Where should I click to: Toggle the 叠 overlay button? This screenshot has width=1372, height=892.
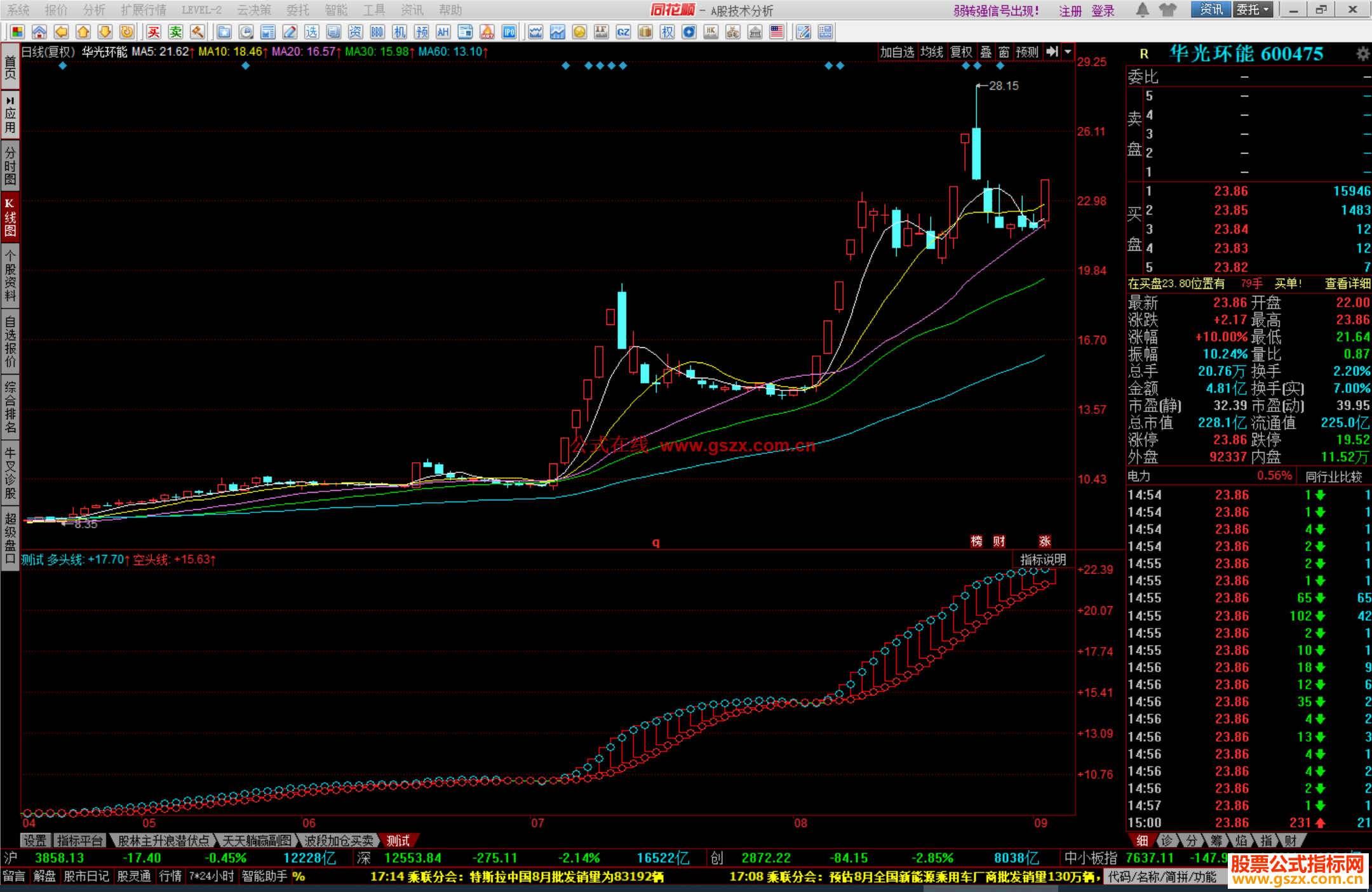click(986, 52)
